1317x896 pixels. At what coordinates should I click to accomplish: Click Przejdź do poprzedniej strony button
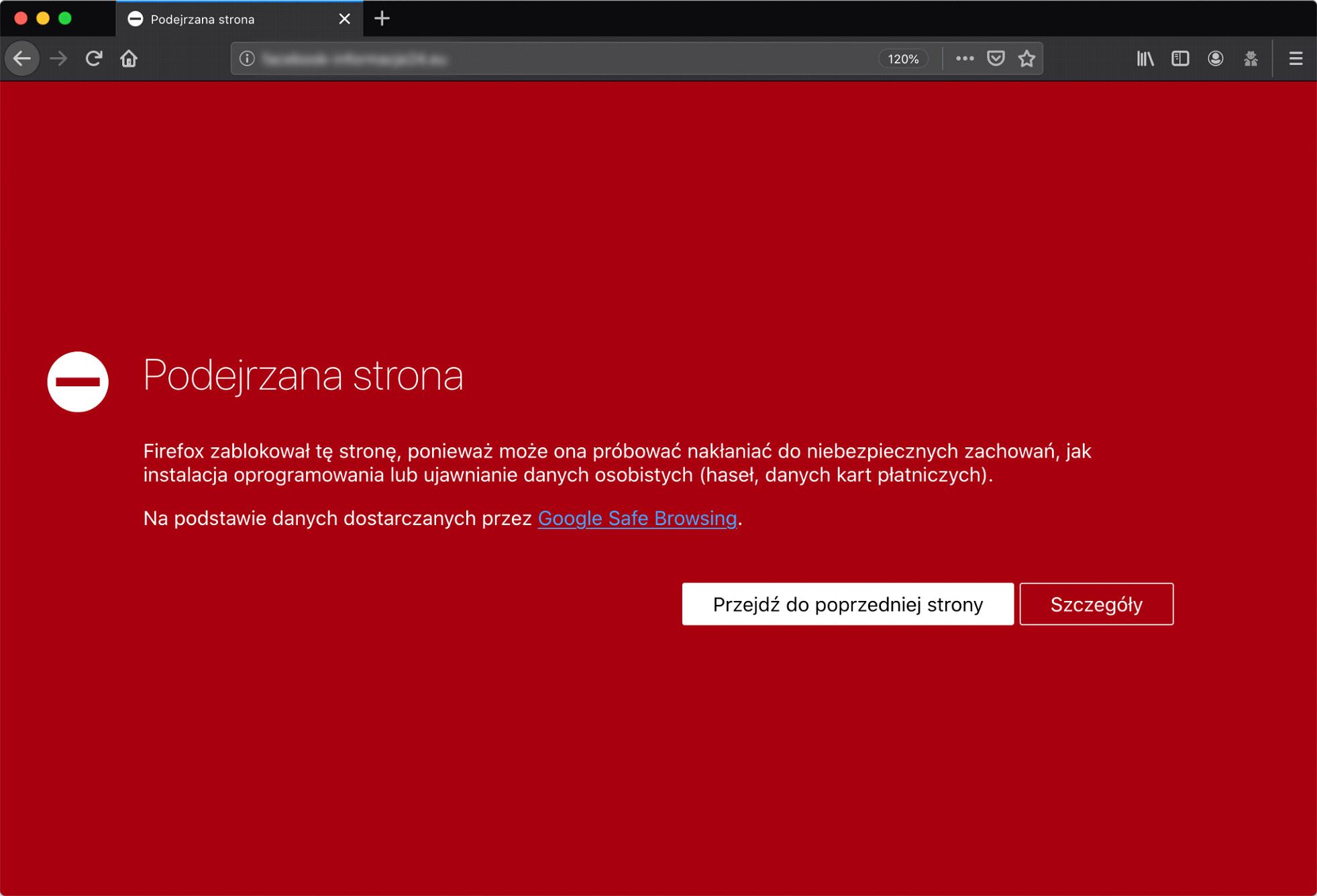(847, 604)
